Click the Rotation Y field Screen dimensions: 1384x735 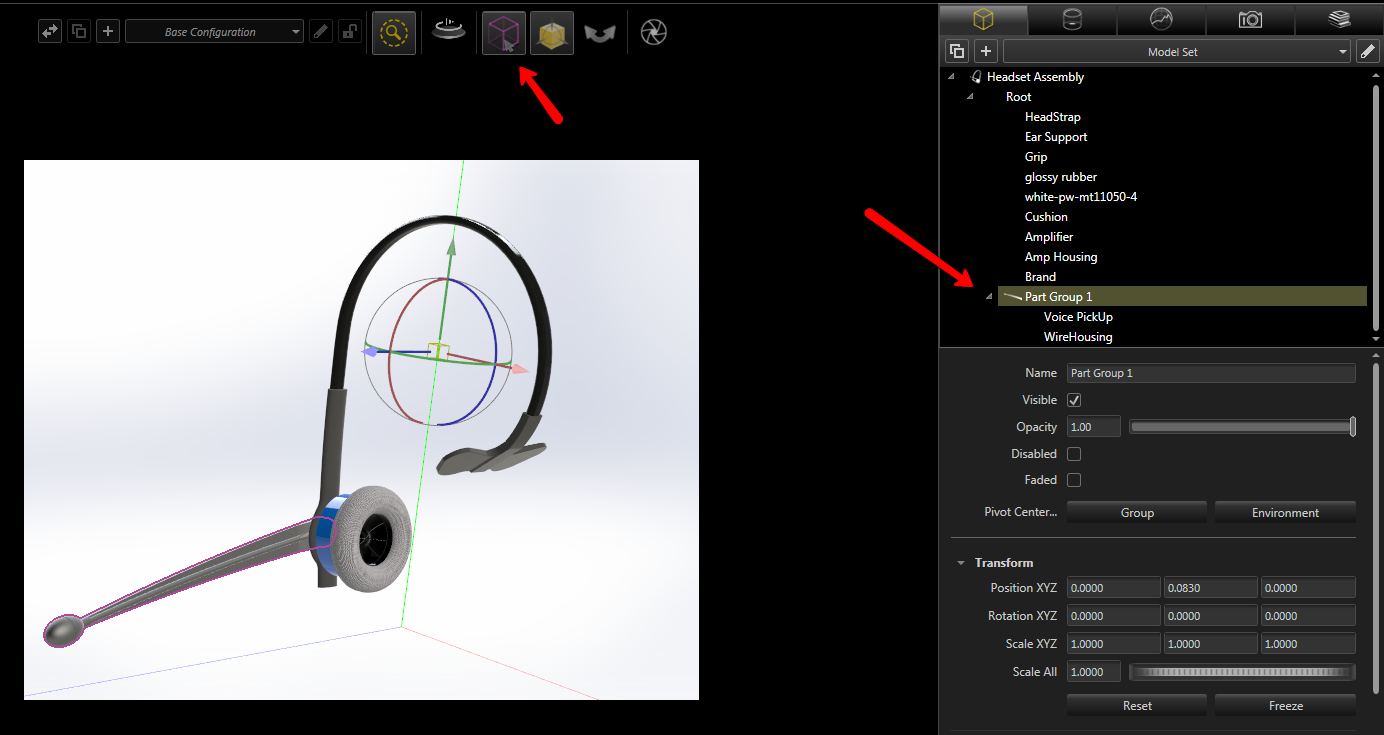1211,616
